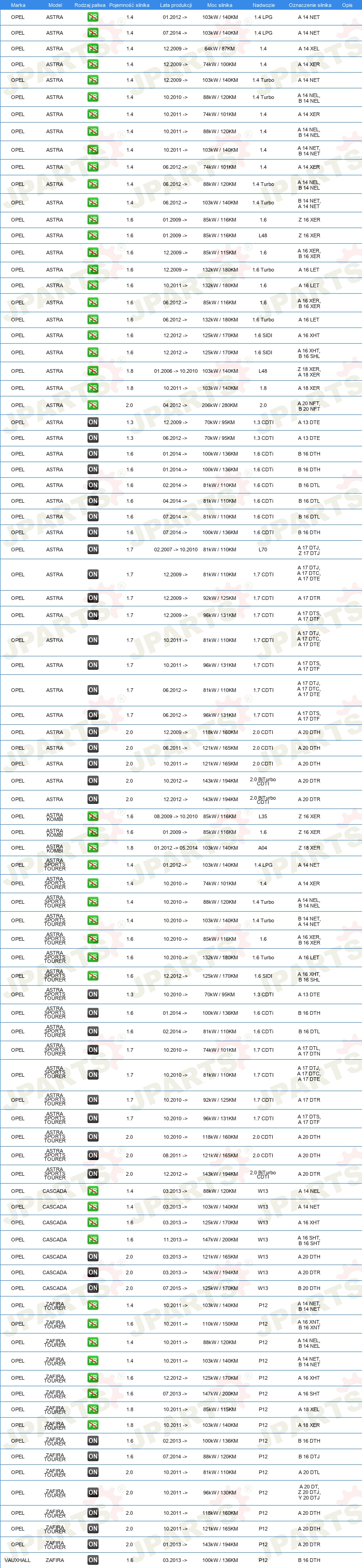Click the Pojemność silnika column header

(x=129, y=5)
